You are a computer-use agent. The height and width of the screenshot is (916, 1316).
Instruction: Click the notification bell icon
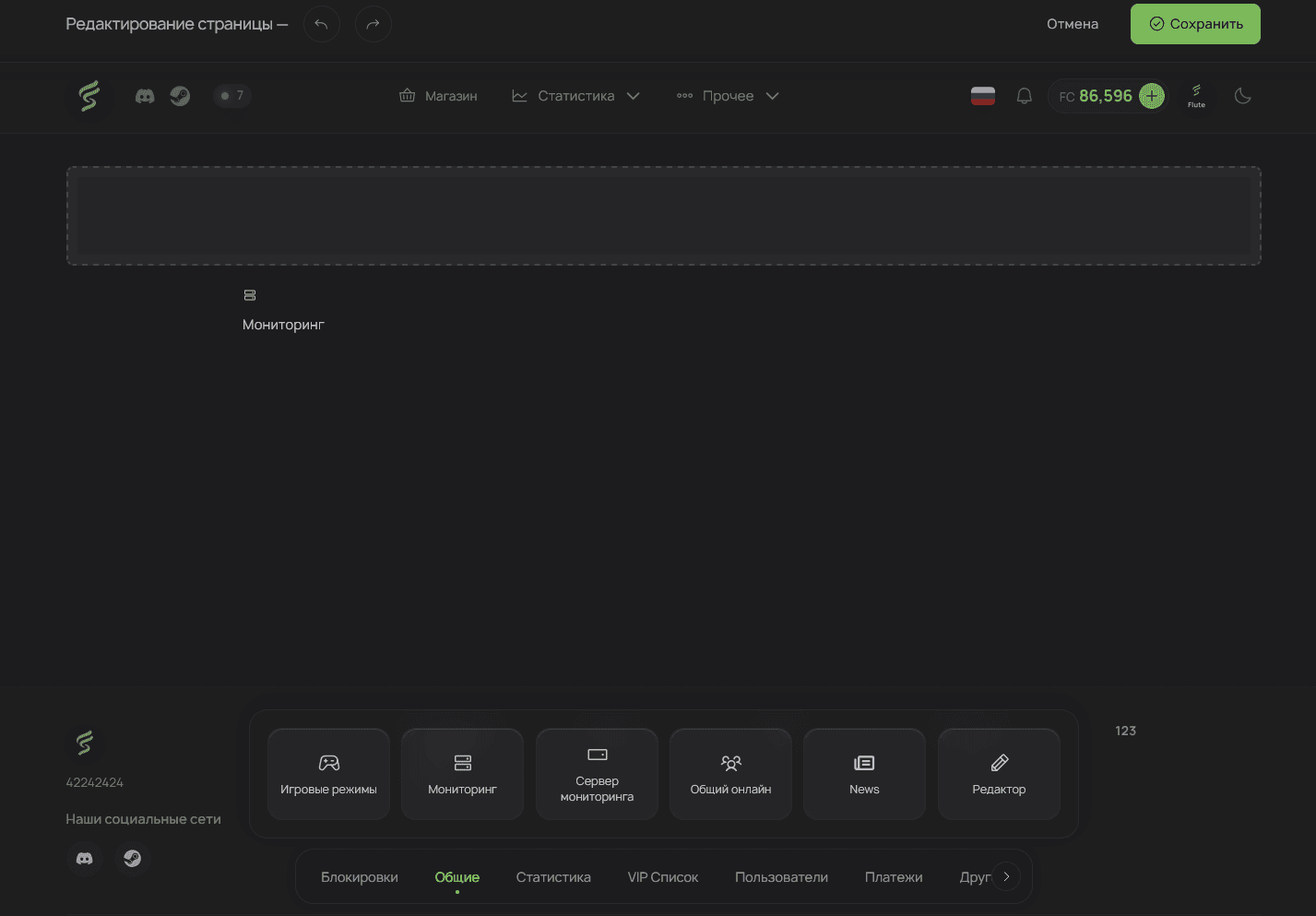[1024, 95]
